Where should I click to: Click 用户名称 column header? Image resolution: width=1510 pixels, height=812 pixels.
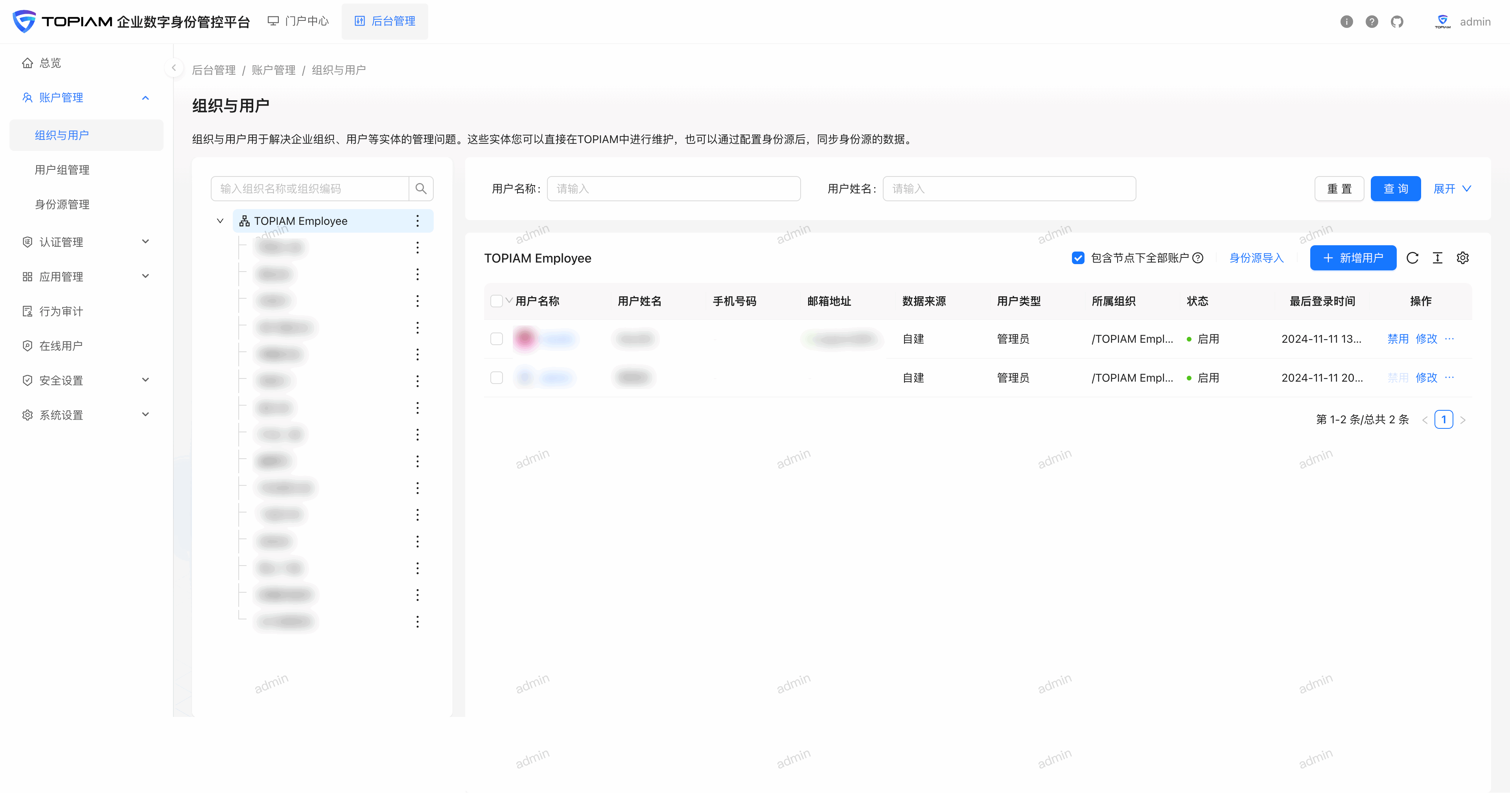(538, 301)
